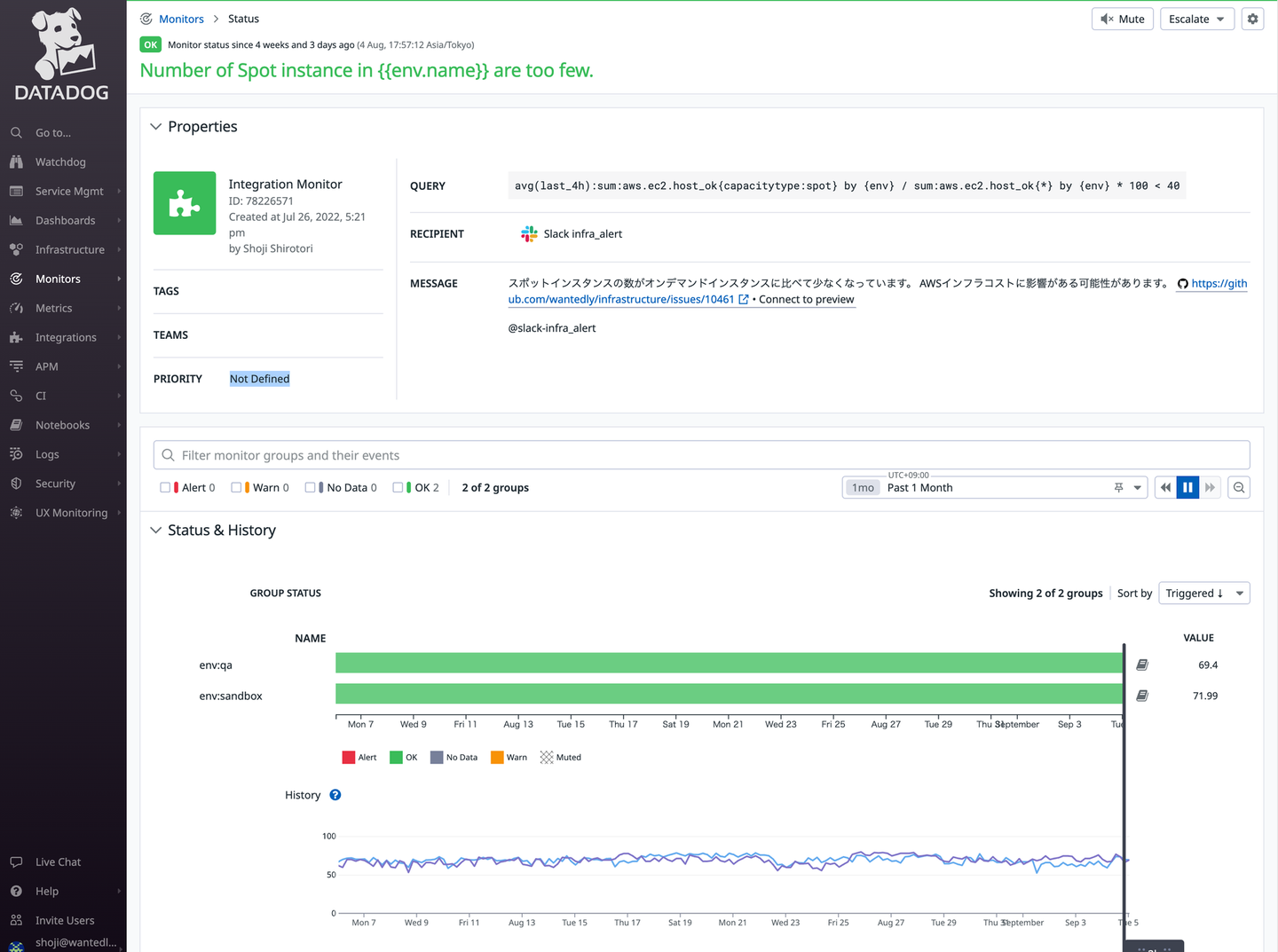Screen dimensions: 1278x952
Task: Collapse the Properties section
Action: (156, 127)
